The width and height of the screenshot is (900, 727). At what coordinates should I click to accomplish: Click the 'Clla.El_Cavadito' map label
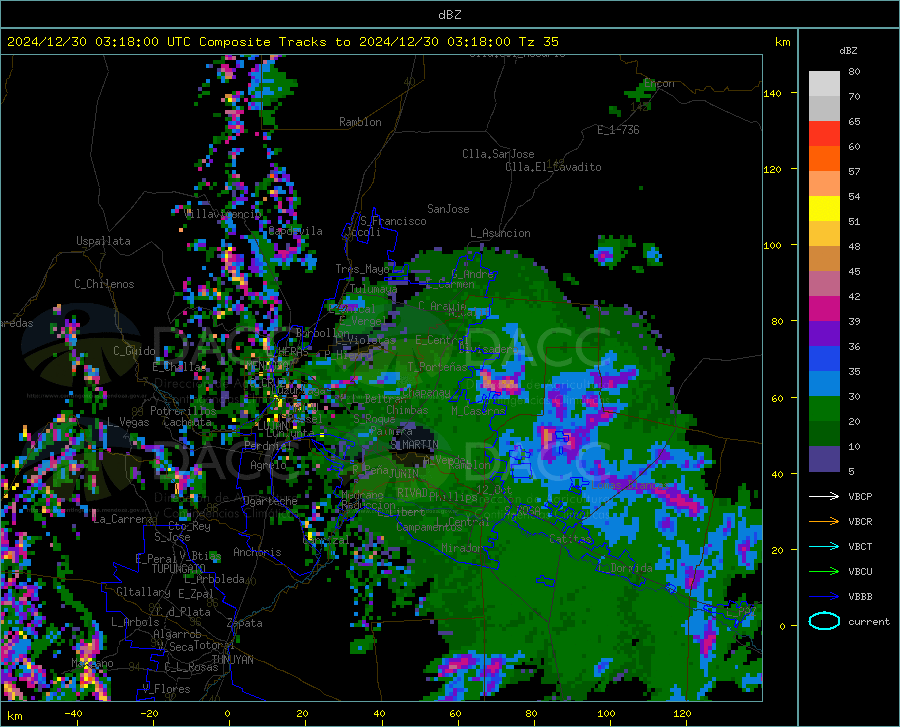[553, 167]
